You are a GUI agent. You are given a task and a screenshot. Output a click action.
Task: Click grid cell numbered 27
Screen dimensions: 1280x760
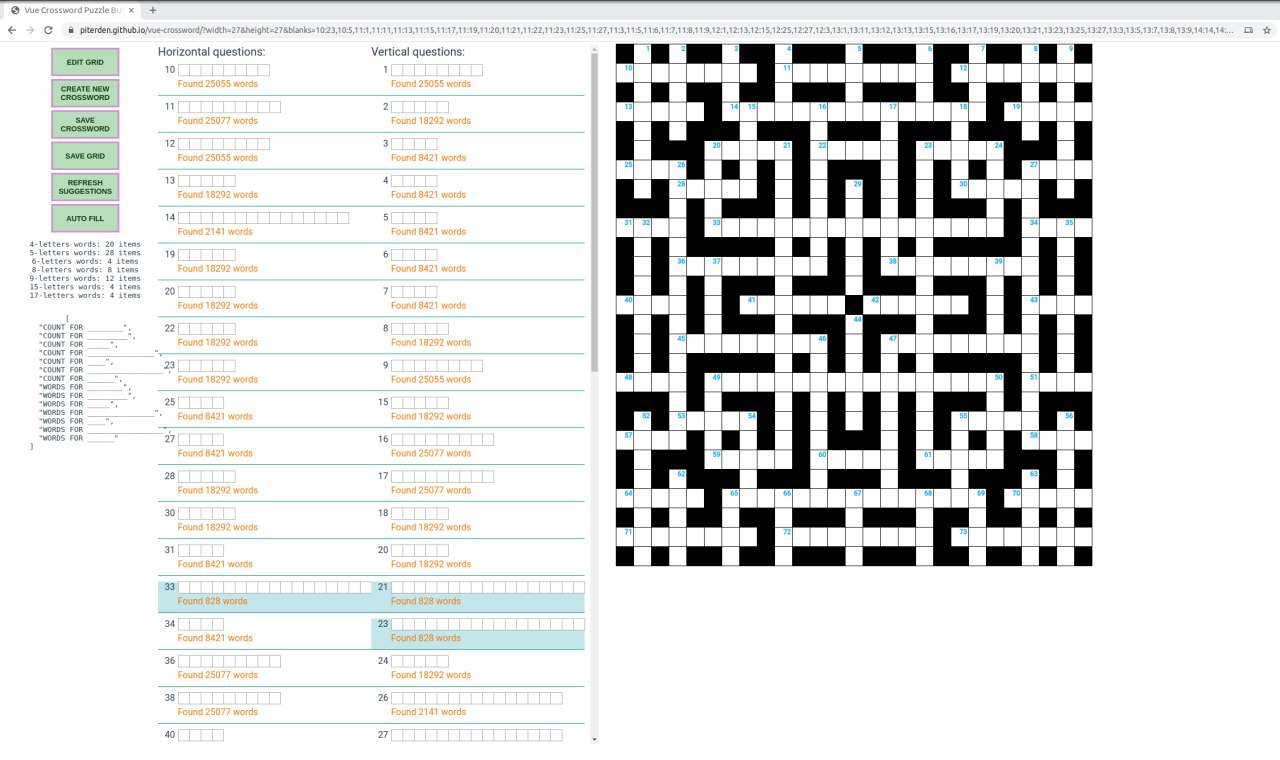[x=1030, y=169]
